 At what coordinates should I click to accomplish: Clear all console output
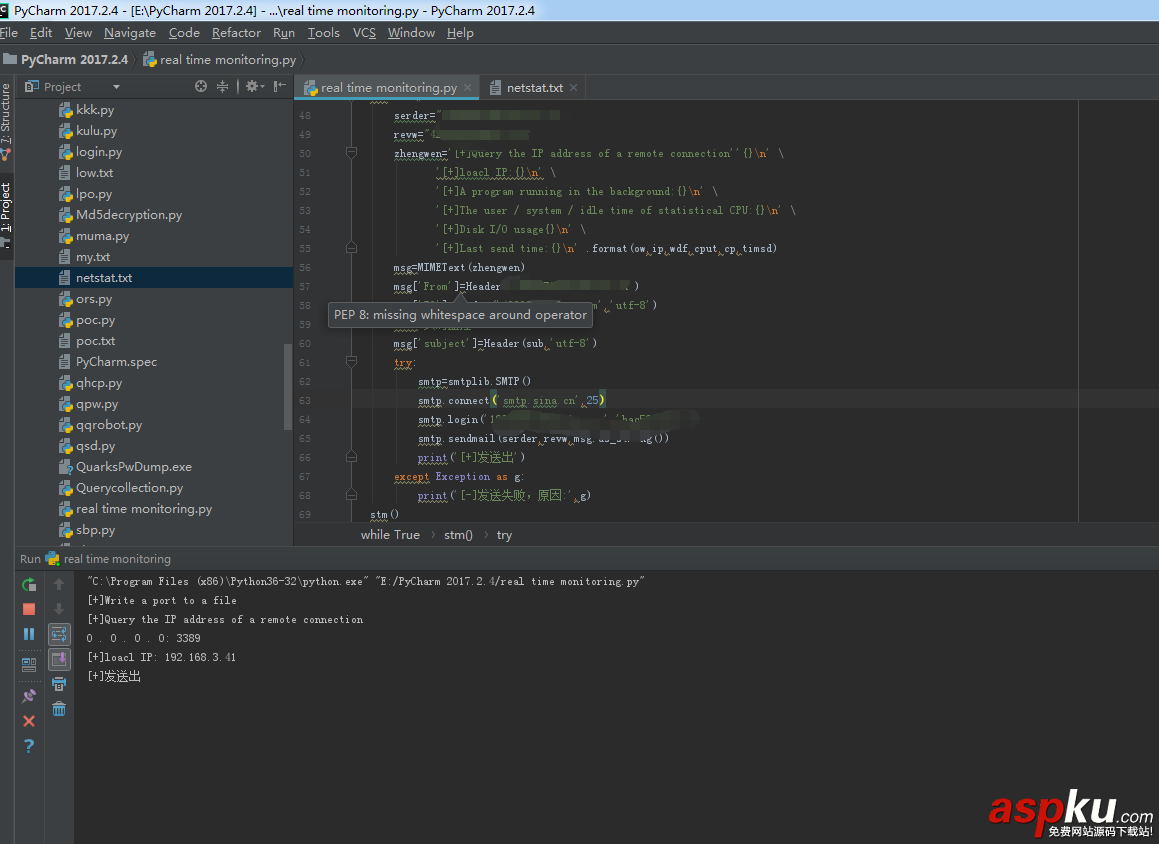59,709
